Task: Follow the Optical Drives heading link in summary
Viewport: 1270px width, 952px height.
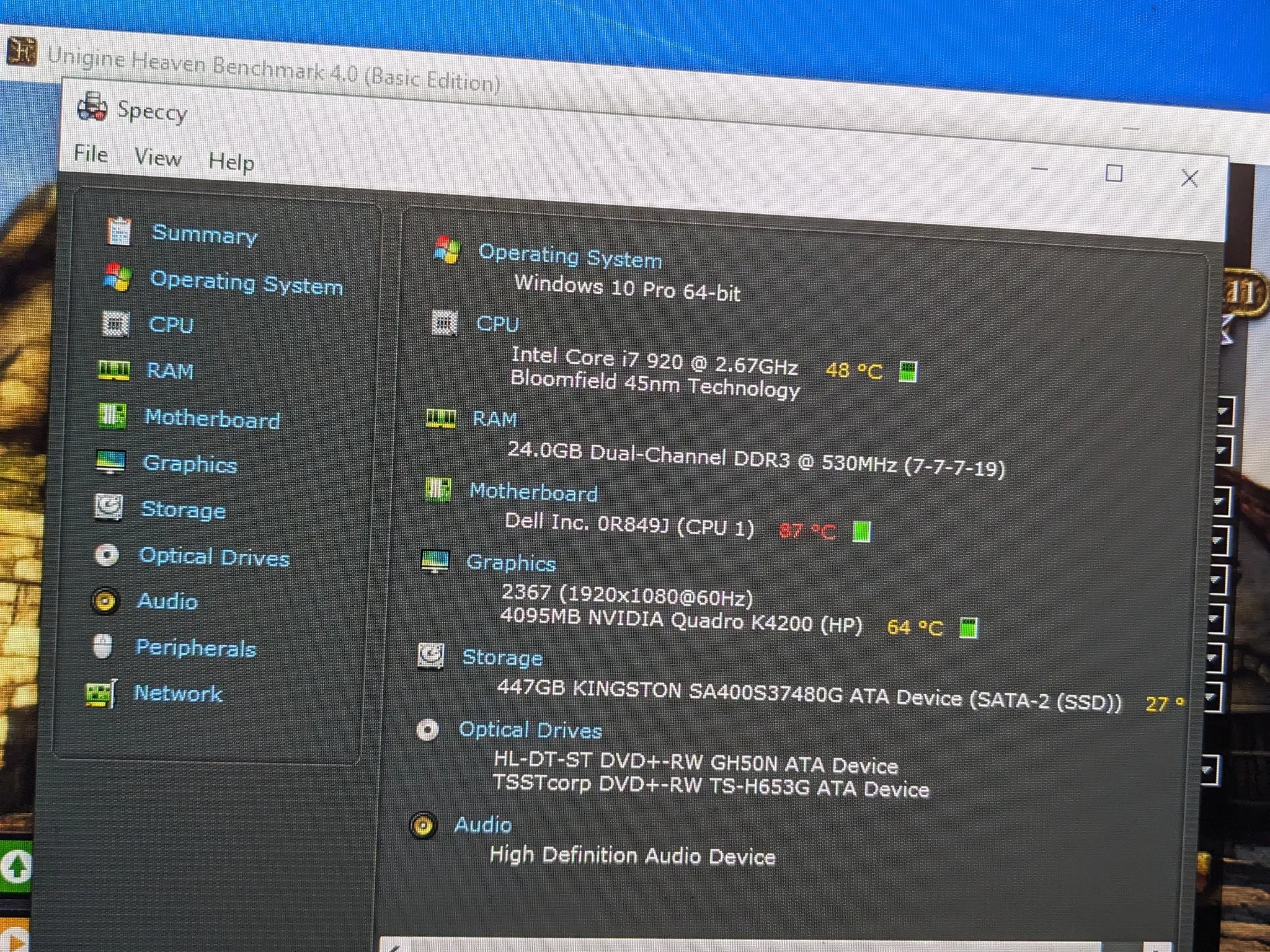Action: click(530, 730)
